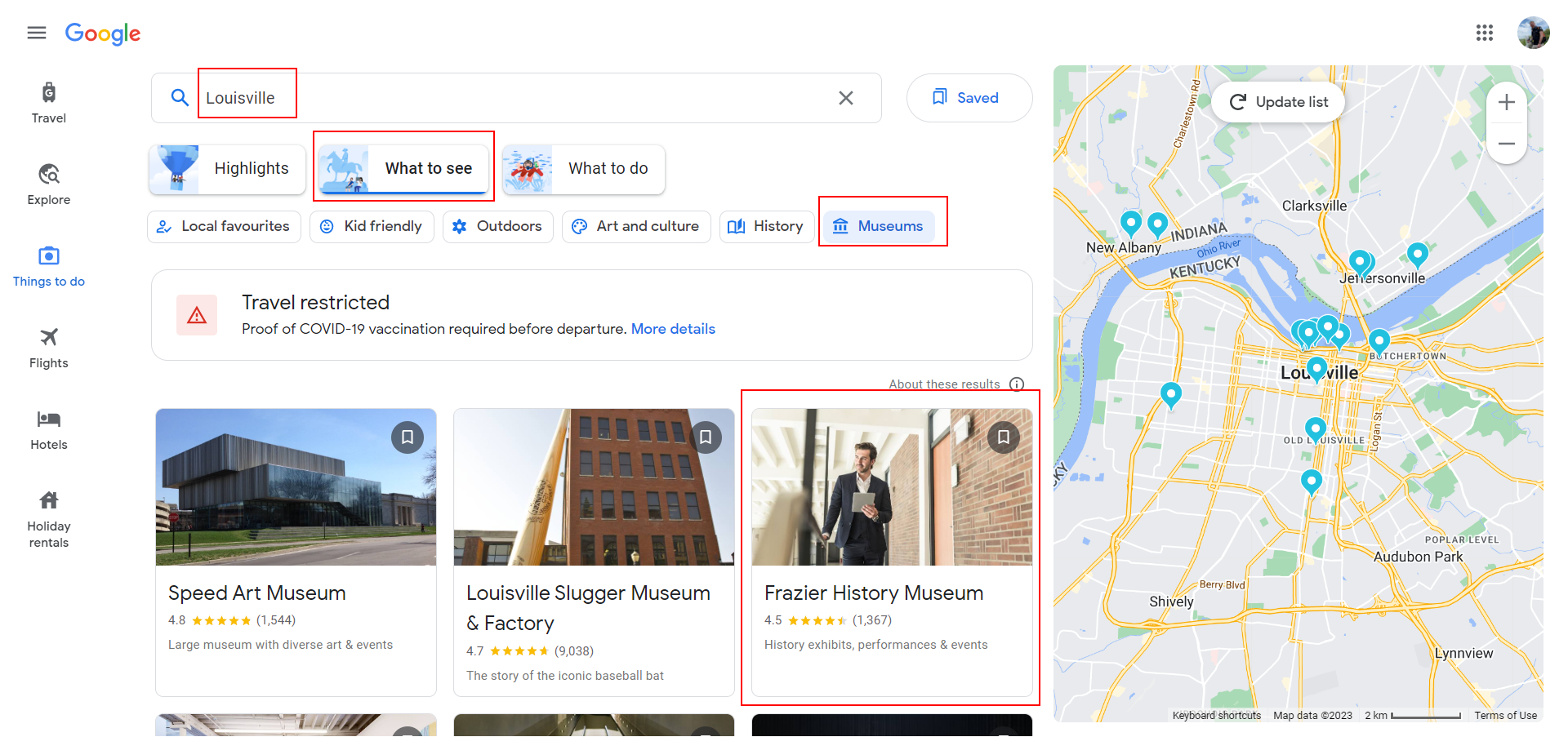Click the Shively label on map

pos(1171,602)
